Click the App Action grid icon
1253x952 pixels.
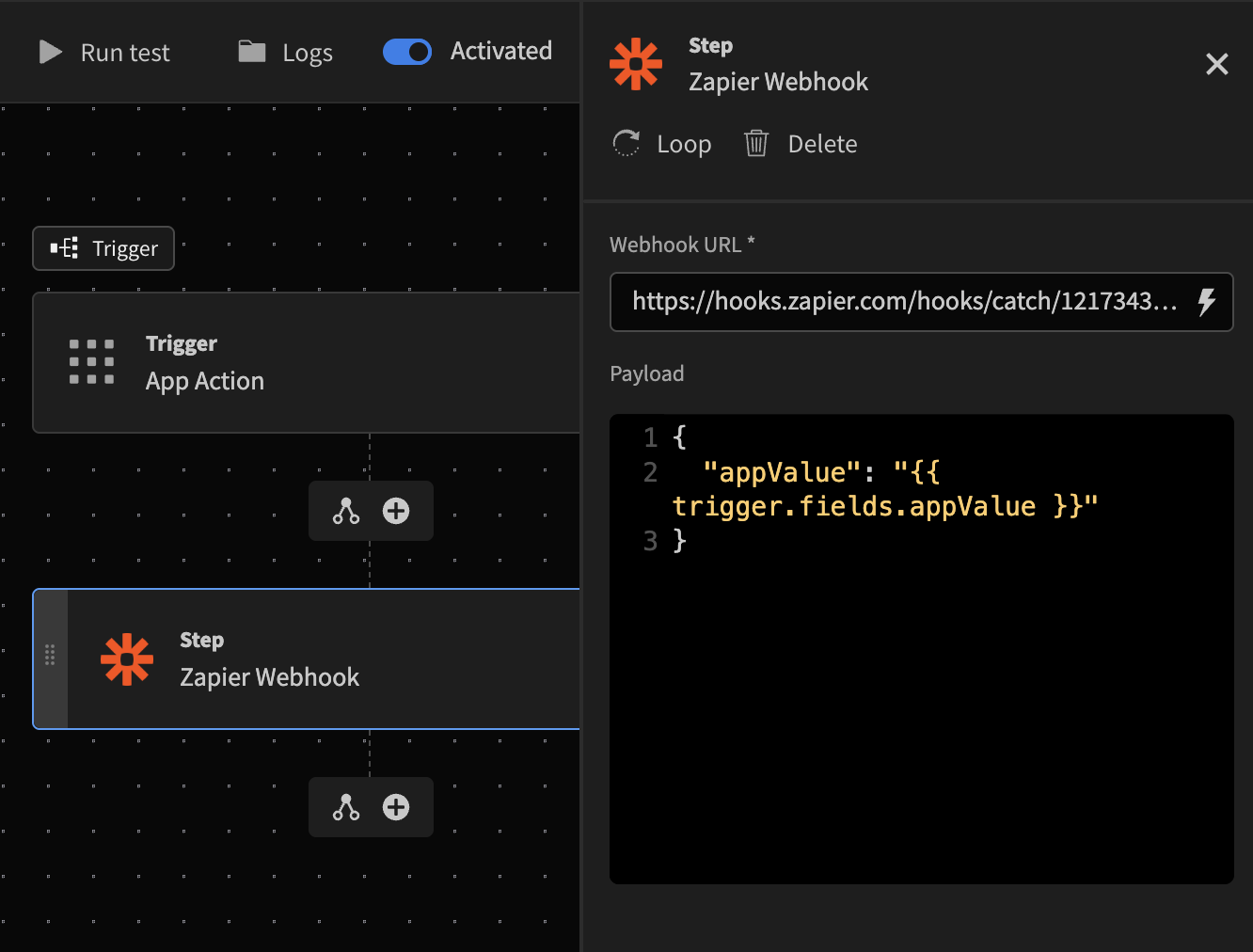pyautogui.click(x=92, y=362)
